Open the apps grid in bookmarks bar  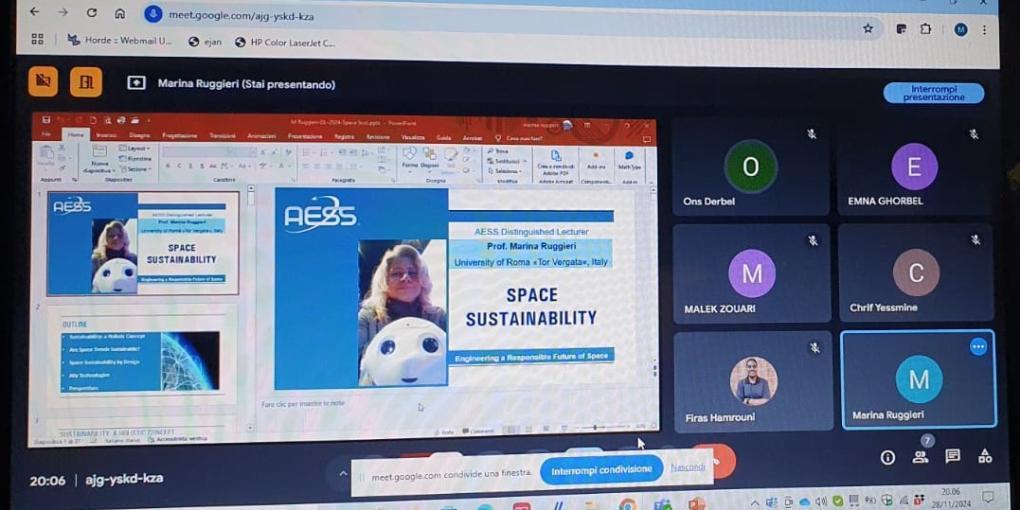[x=38, y=40]
